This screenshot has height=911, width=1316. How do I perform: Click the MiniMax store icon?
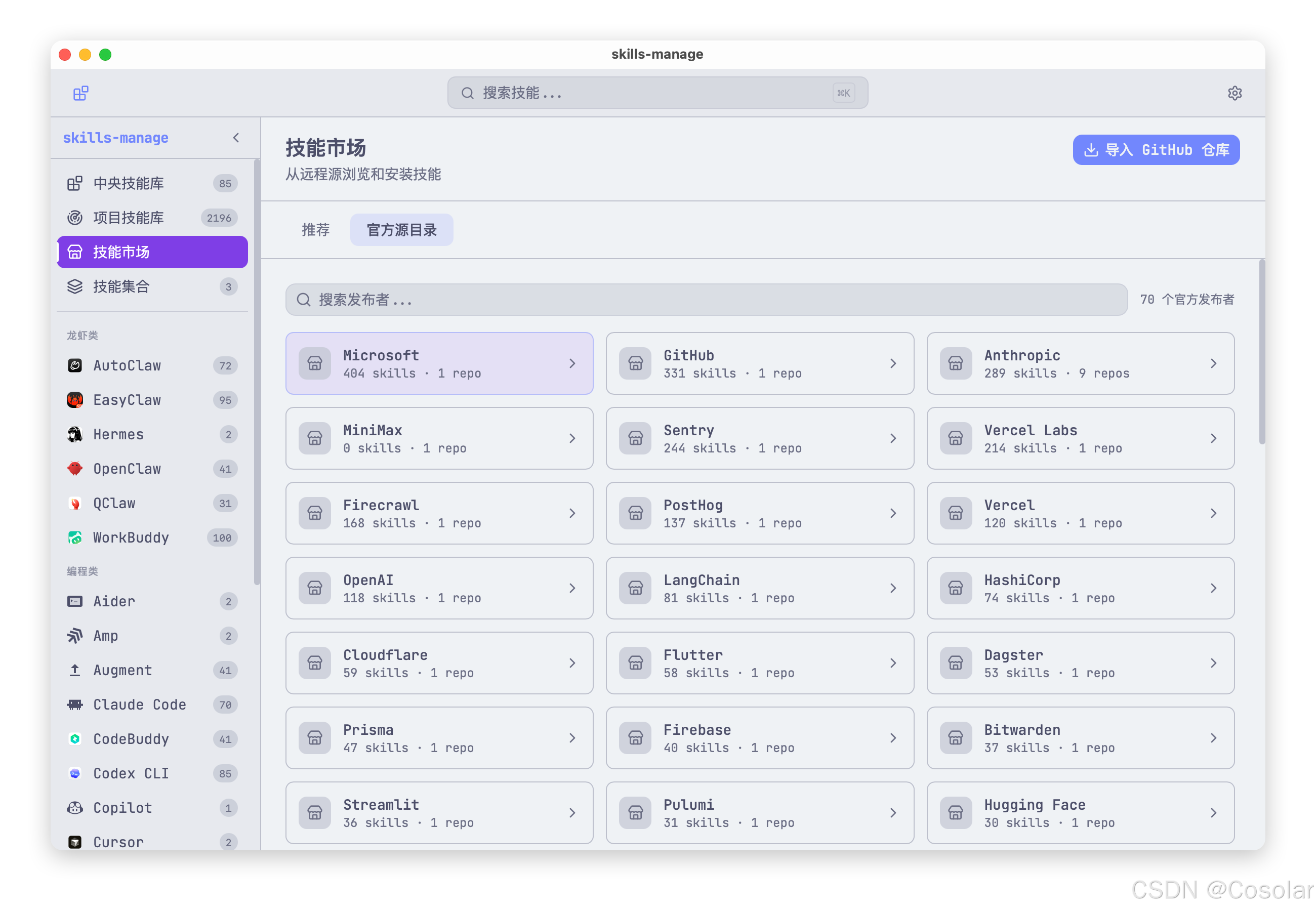(315, 438)
